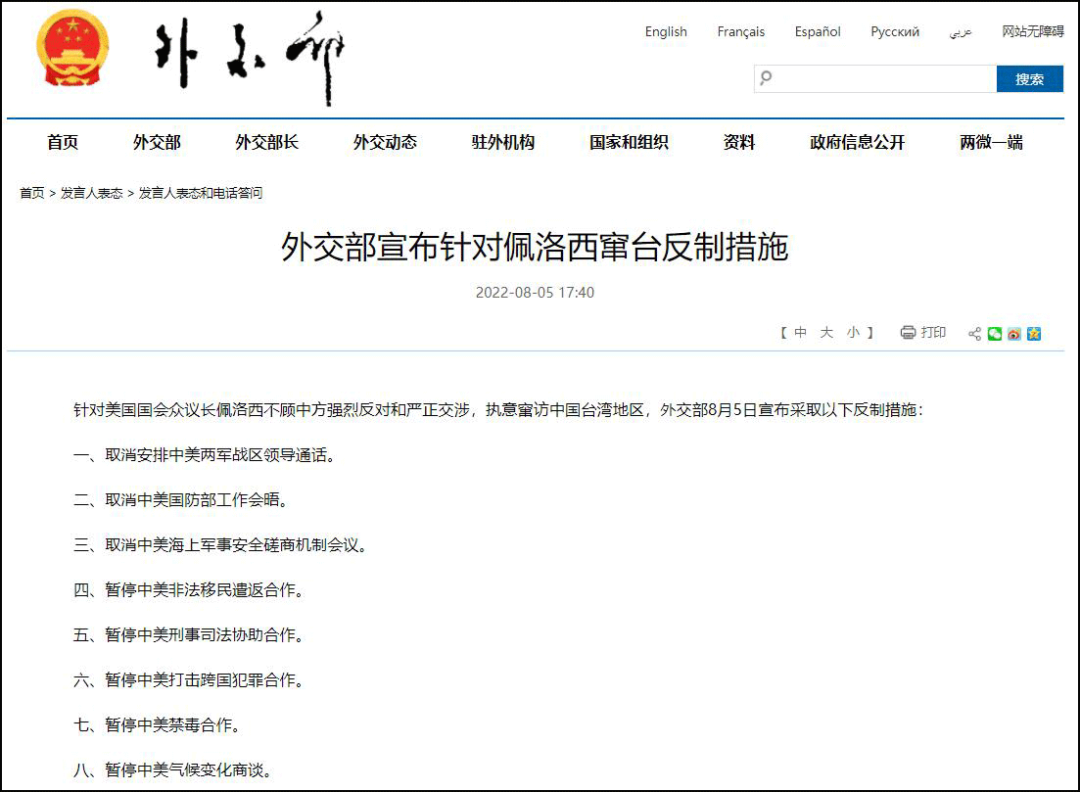Set font size to 中 (medium)
The height and width of the screenshot is (792, 1080).
(800, 333)
